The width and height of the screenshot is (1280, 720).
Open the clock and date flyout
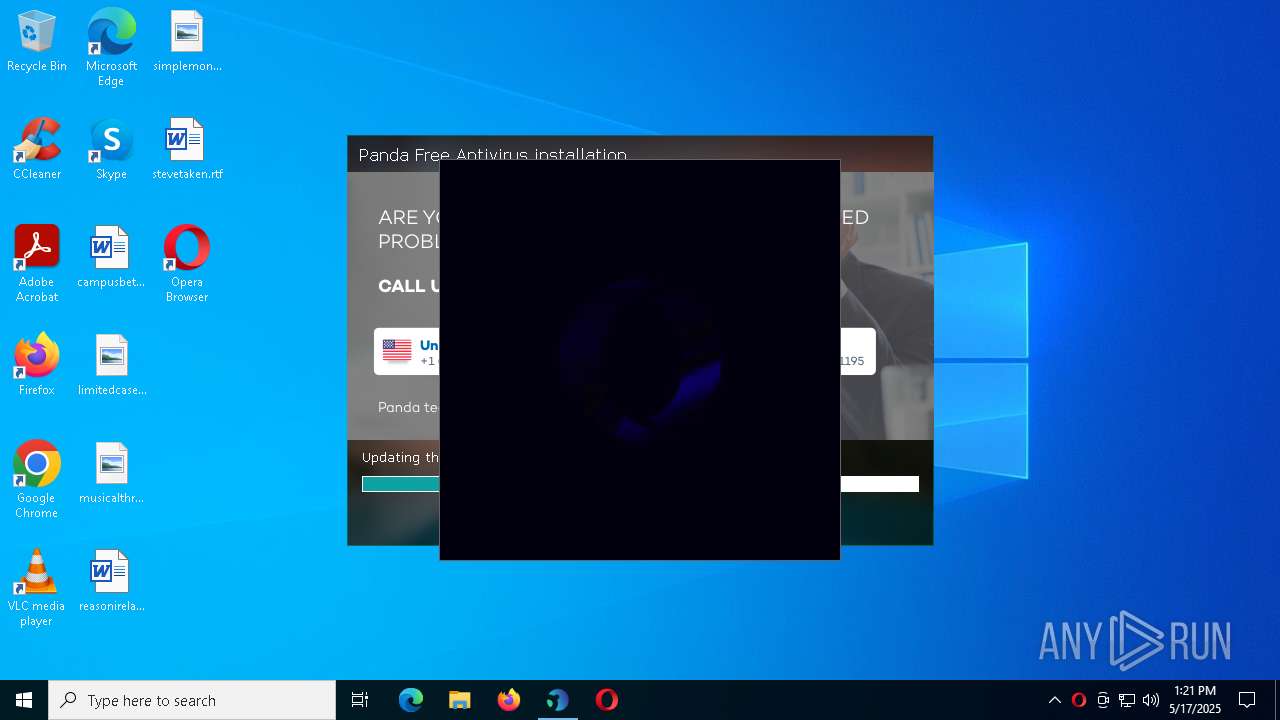pyautogui.click(x=1195, y=700)
